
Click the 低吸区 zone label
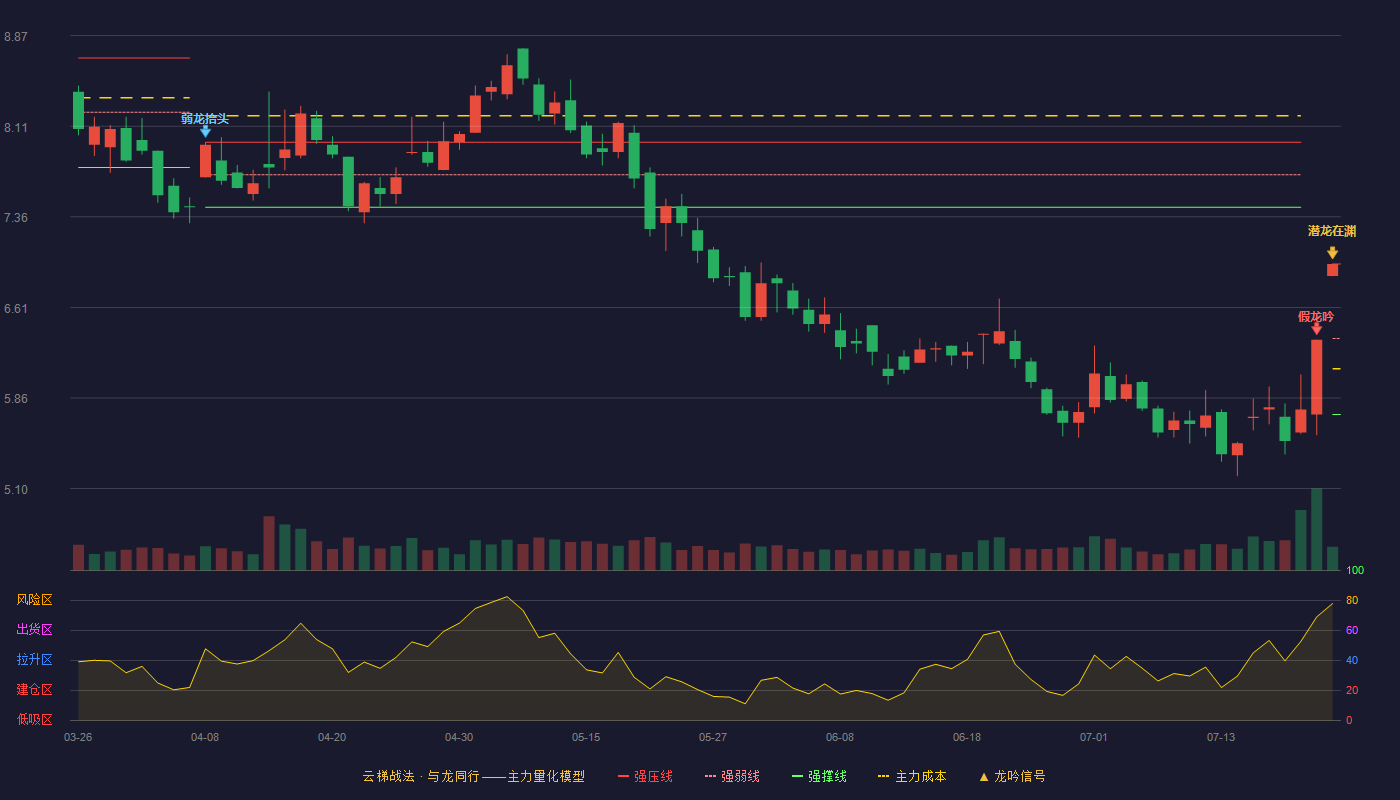[34, 718]
